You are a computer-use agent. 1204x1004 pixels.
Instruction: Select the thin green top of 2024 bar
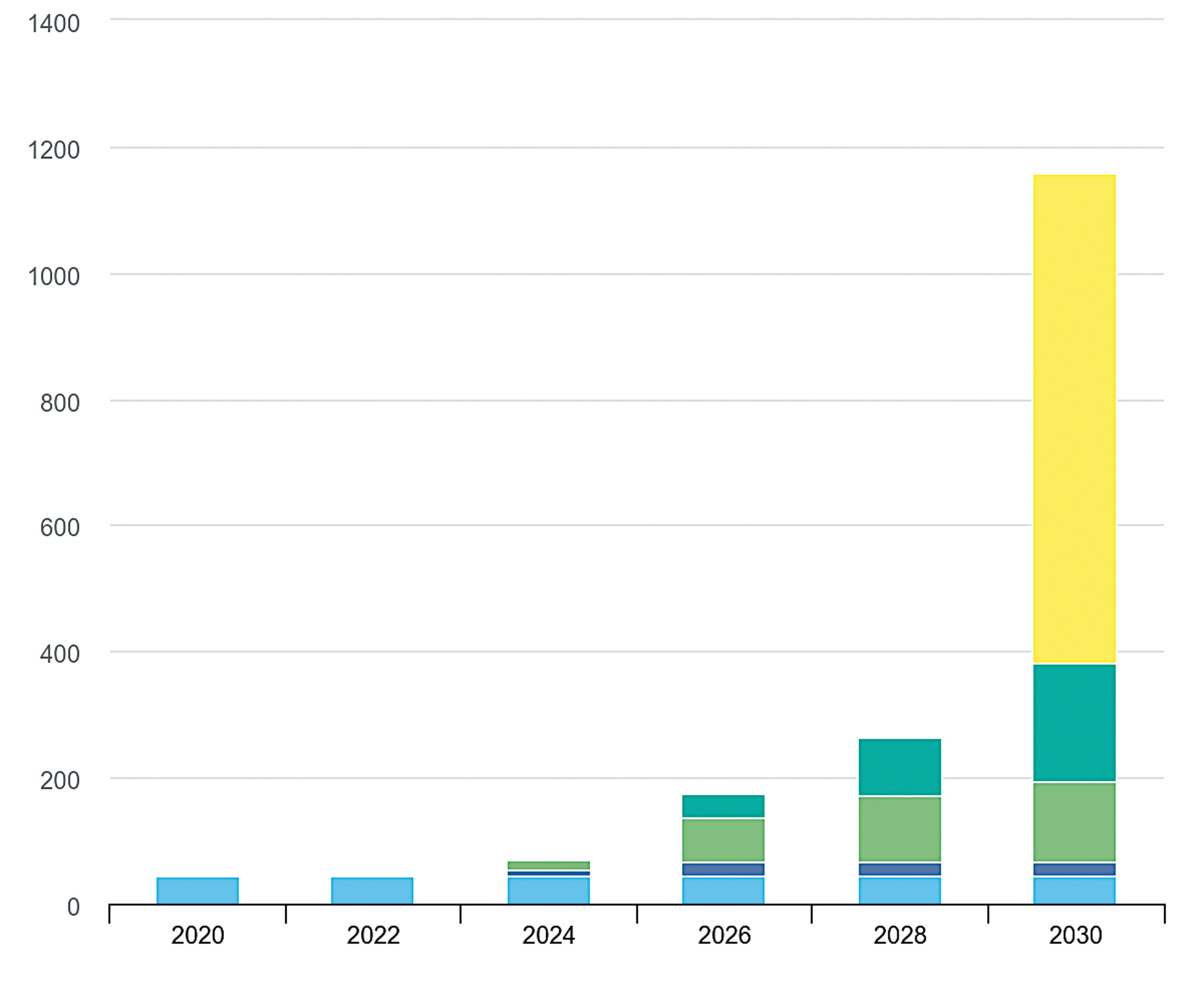(x=549, y=865)
